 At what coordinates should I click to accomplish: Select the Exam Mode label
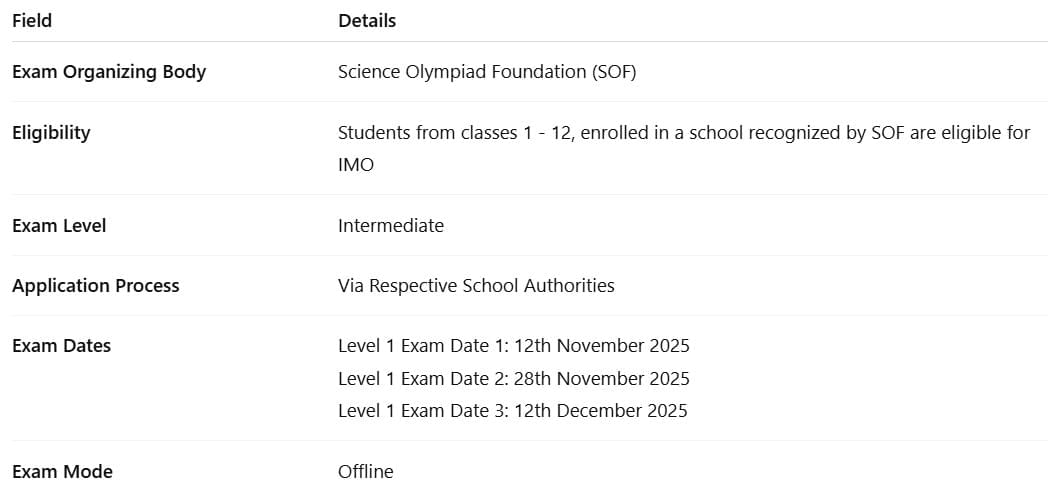62,472
